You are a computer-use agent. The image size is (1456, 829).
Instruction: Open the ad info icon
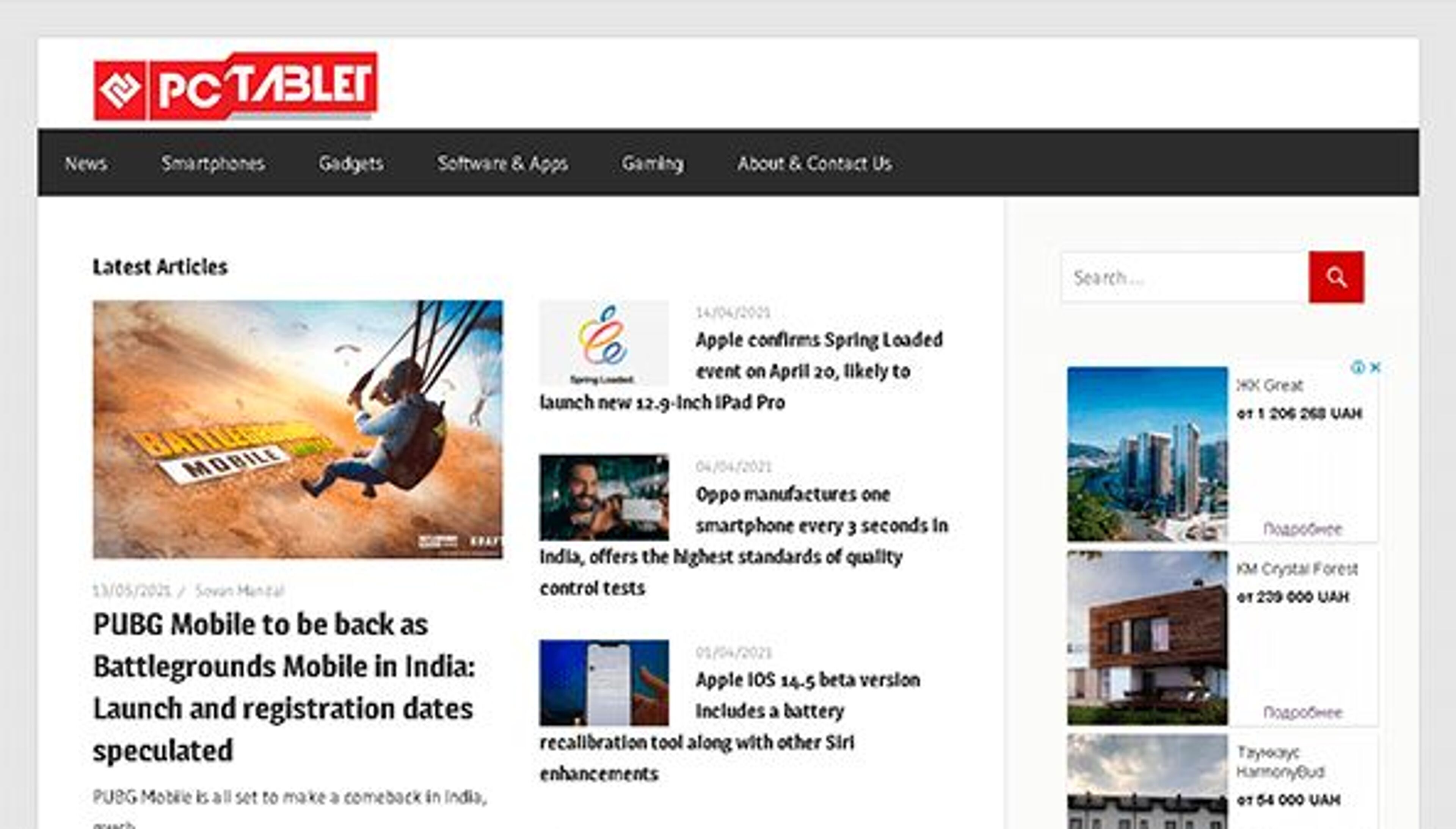click(1358, 367)
